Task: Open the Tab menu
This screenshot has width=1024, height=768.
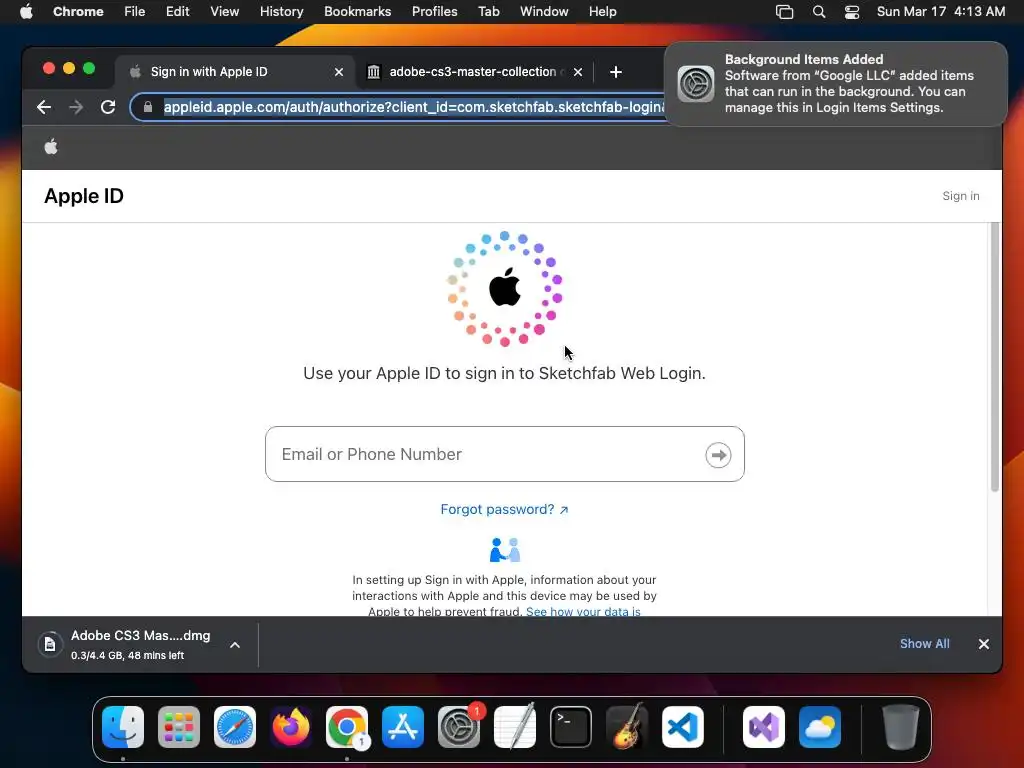Action: (x=488, y=11)
